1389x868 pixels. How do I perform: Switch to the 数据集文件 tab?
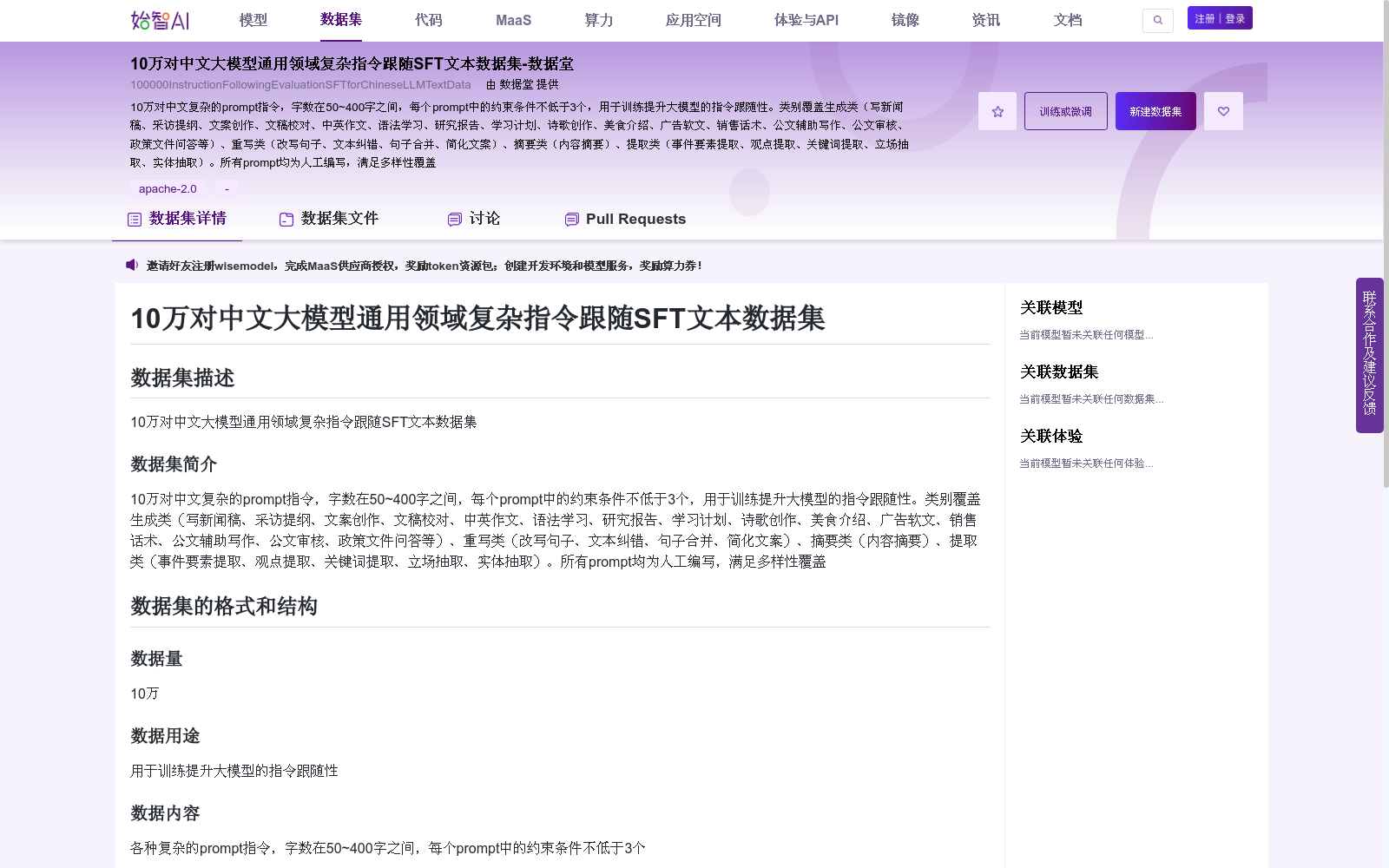(x=339, y=219)
